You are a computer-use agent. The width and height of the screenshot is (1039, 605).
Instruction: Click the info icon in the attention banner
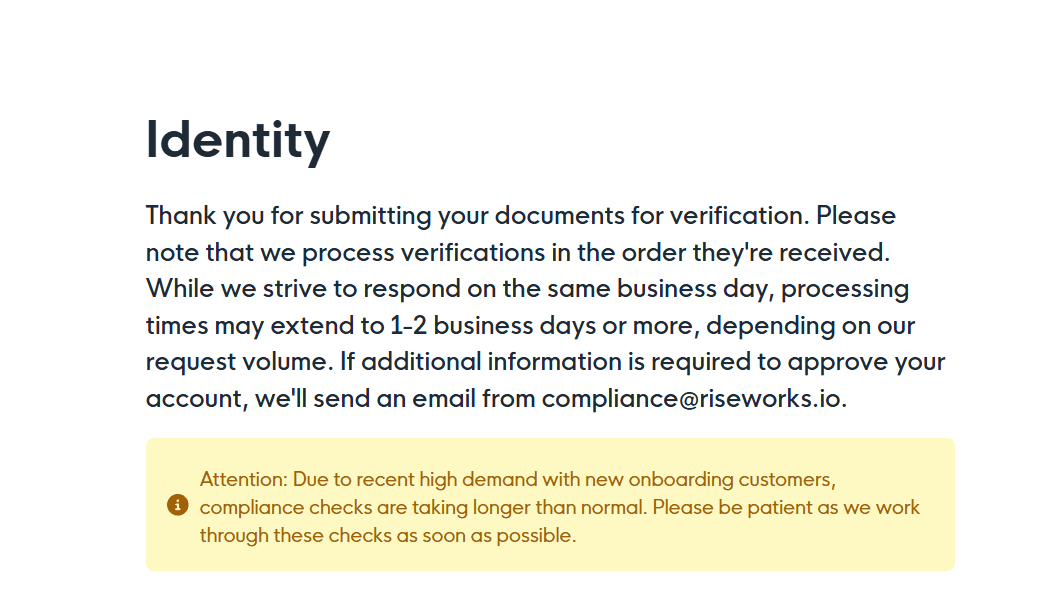[178, 505]
